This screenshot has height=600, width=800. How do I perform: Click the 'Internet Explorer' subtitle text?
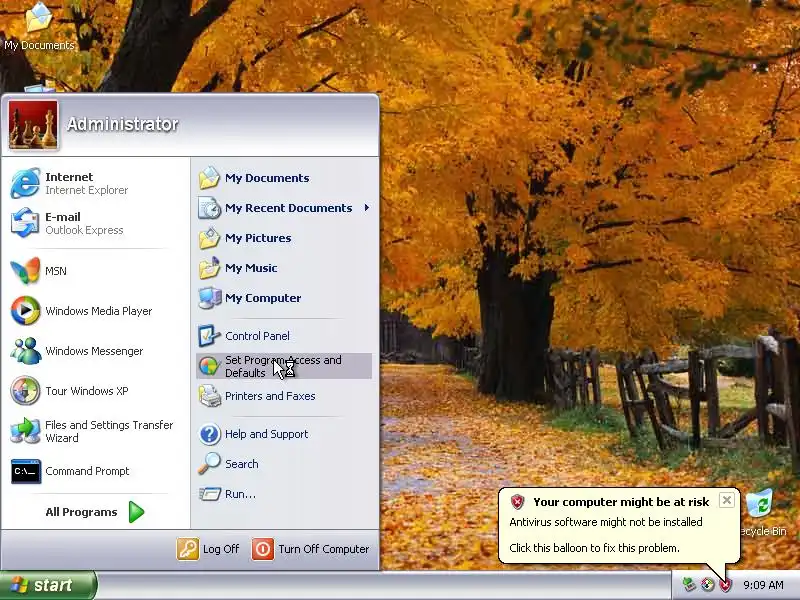(x=87, y=190)
